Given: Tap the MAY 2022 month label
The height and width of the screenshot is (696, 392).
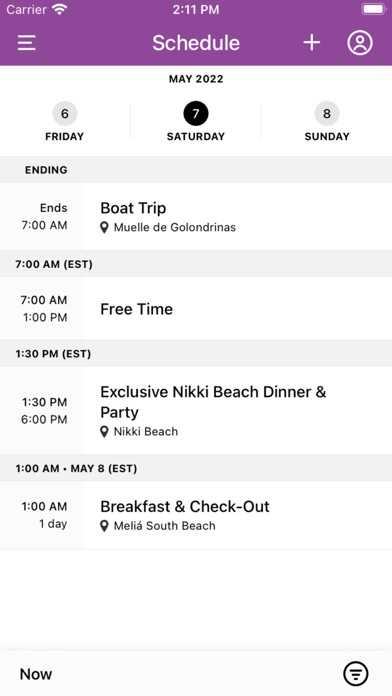Looking at the screenshot, I should 196,79.
